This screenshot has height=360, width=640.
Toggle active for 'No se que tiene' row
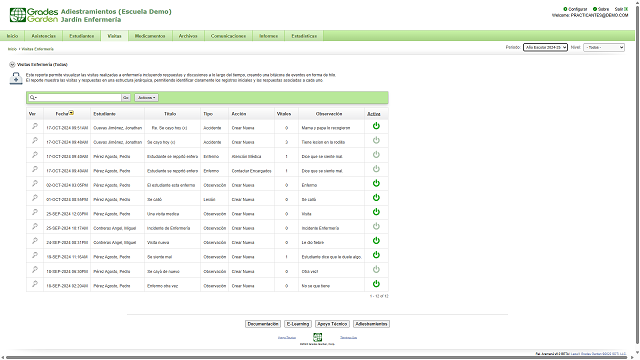click(376, 284)
